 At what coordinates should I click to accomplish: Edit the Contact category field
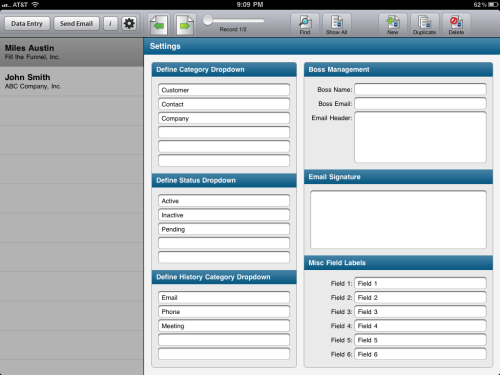pyautogui.click(x=224, y=104)
